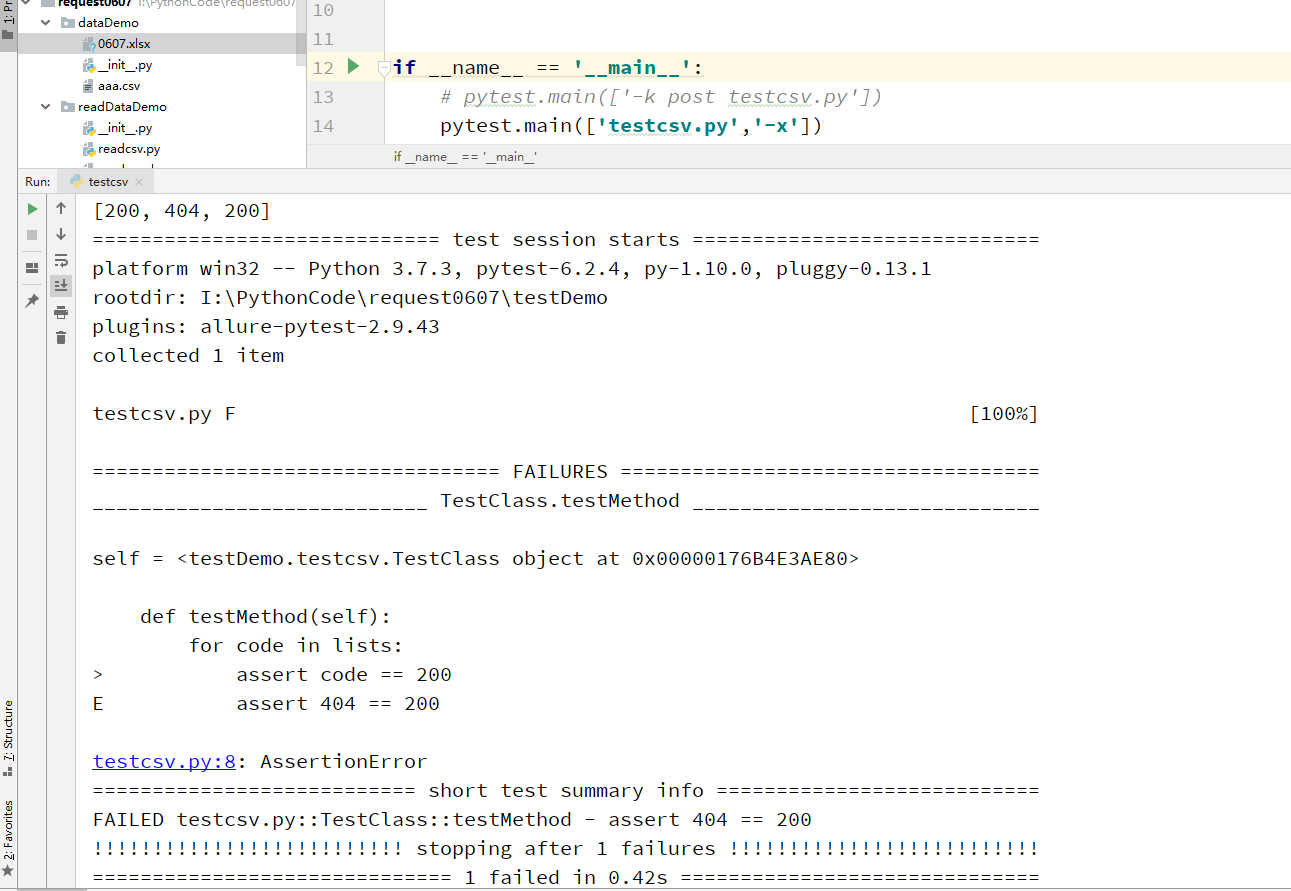Click the Restore Layout icon in Run panel
The height and width of the screenshot is (891, 1291).
pos(32,268)
